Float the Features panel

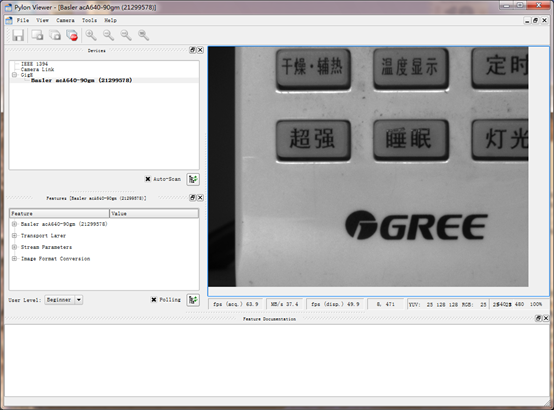click(x=192, y=198)
